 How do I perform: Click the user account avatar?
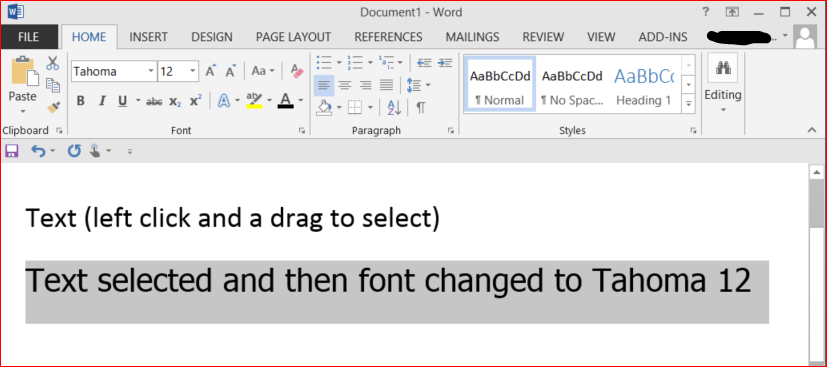pos(805,37)
